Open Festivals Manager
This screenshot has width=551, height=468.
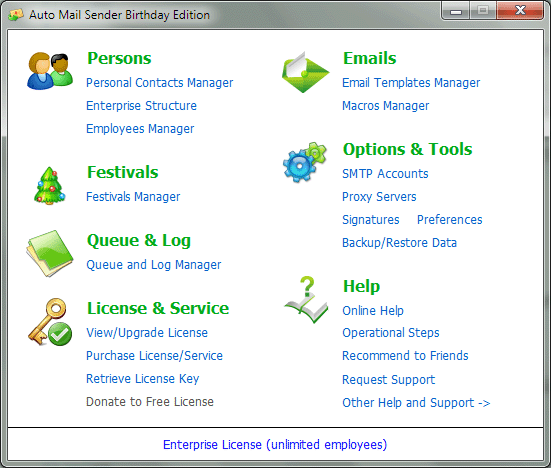click(133, 197)
